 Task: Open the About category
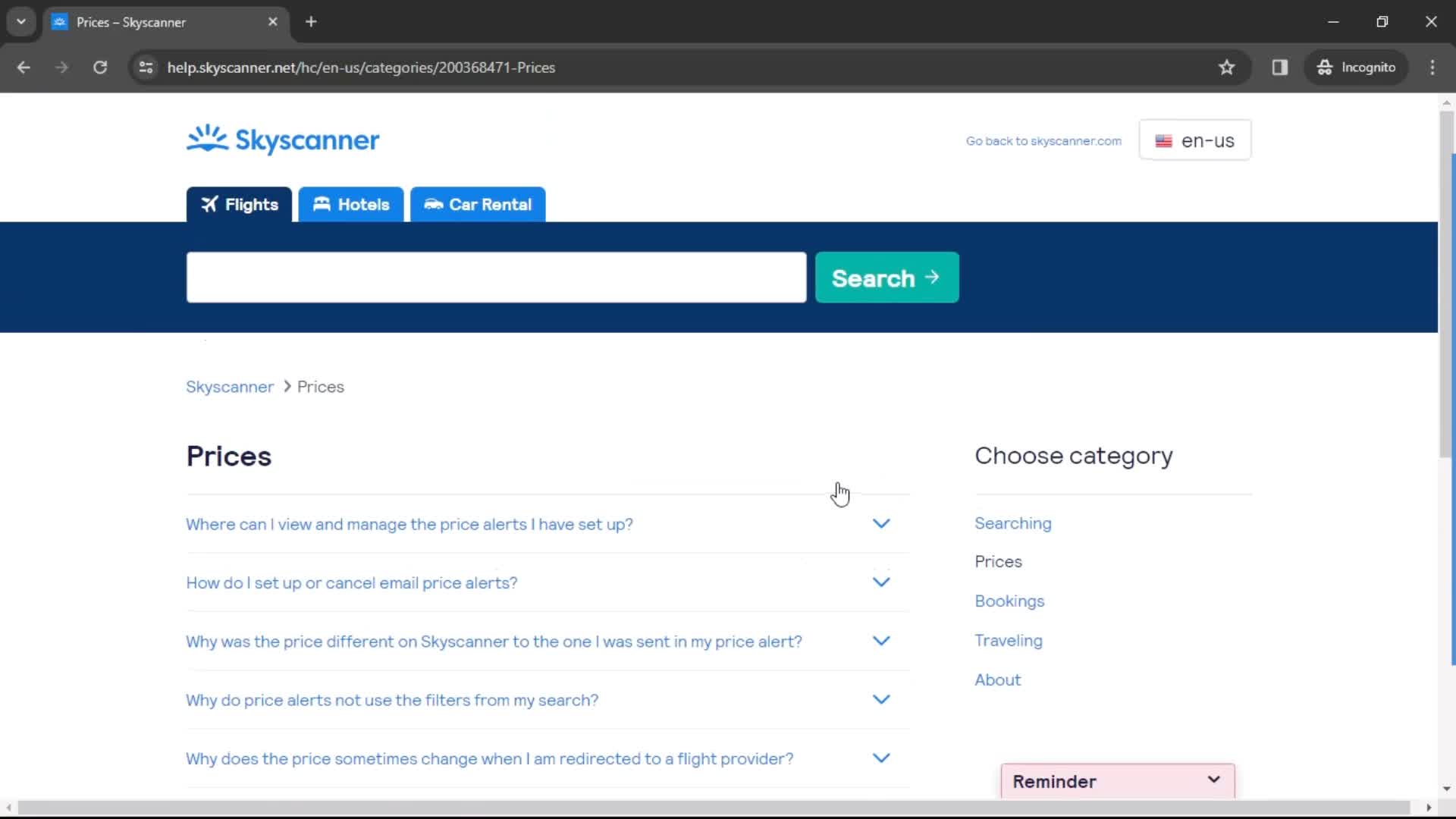(x=998, y=679)
